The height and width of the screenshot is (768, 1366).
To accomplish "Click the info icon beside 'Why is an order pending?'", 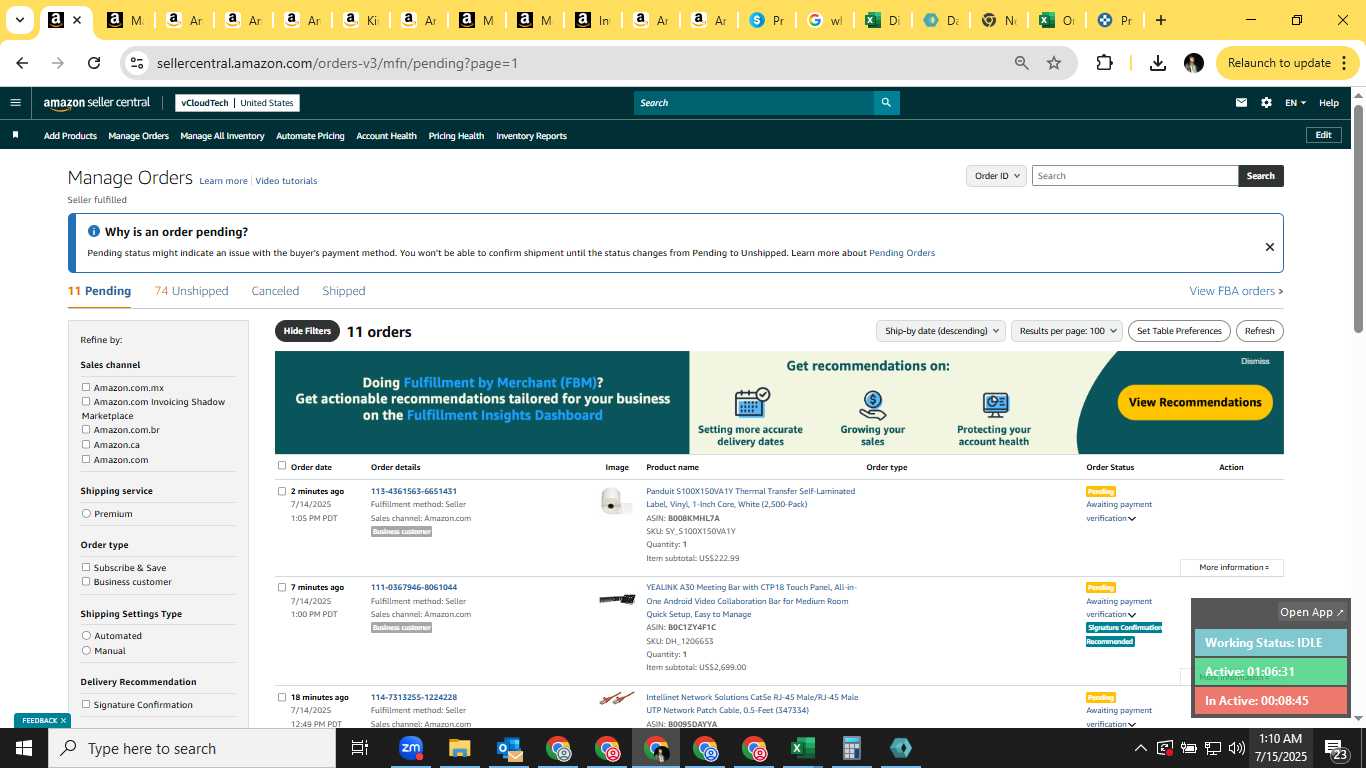I will [94, 231].
